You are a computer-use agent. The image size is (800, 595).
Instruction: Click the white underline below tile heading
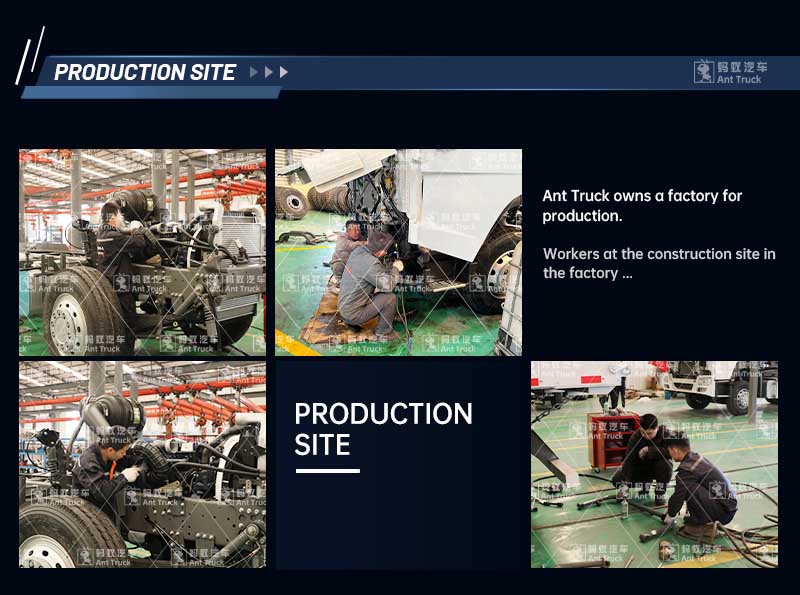[x=327, y=470]
